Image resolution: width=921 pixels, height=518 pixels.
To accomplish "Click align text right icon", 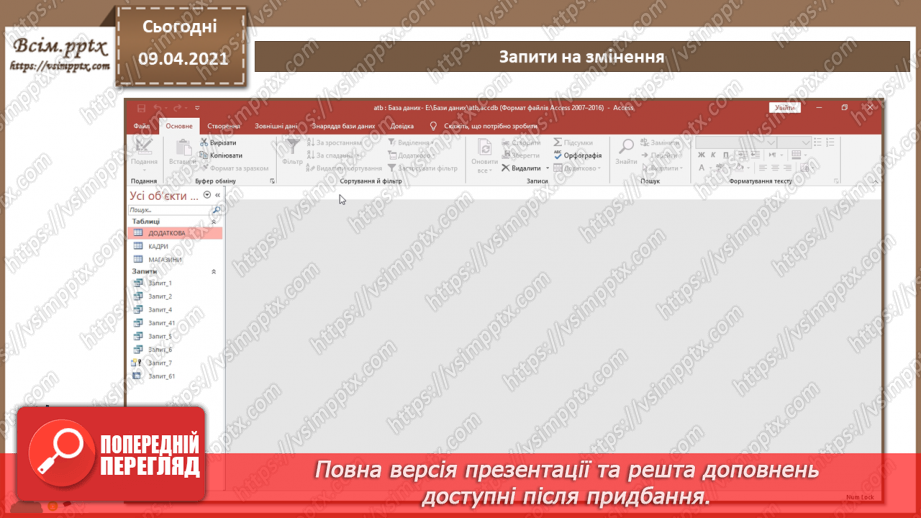I will (x=787, y=169).
